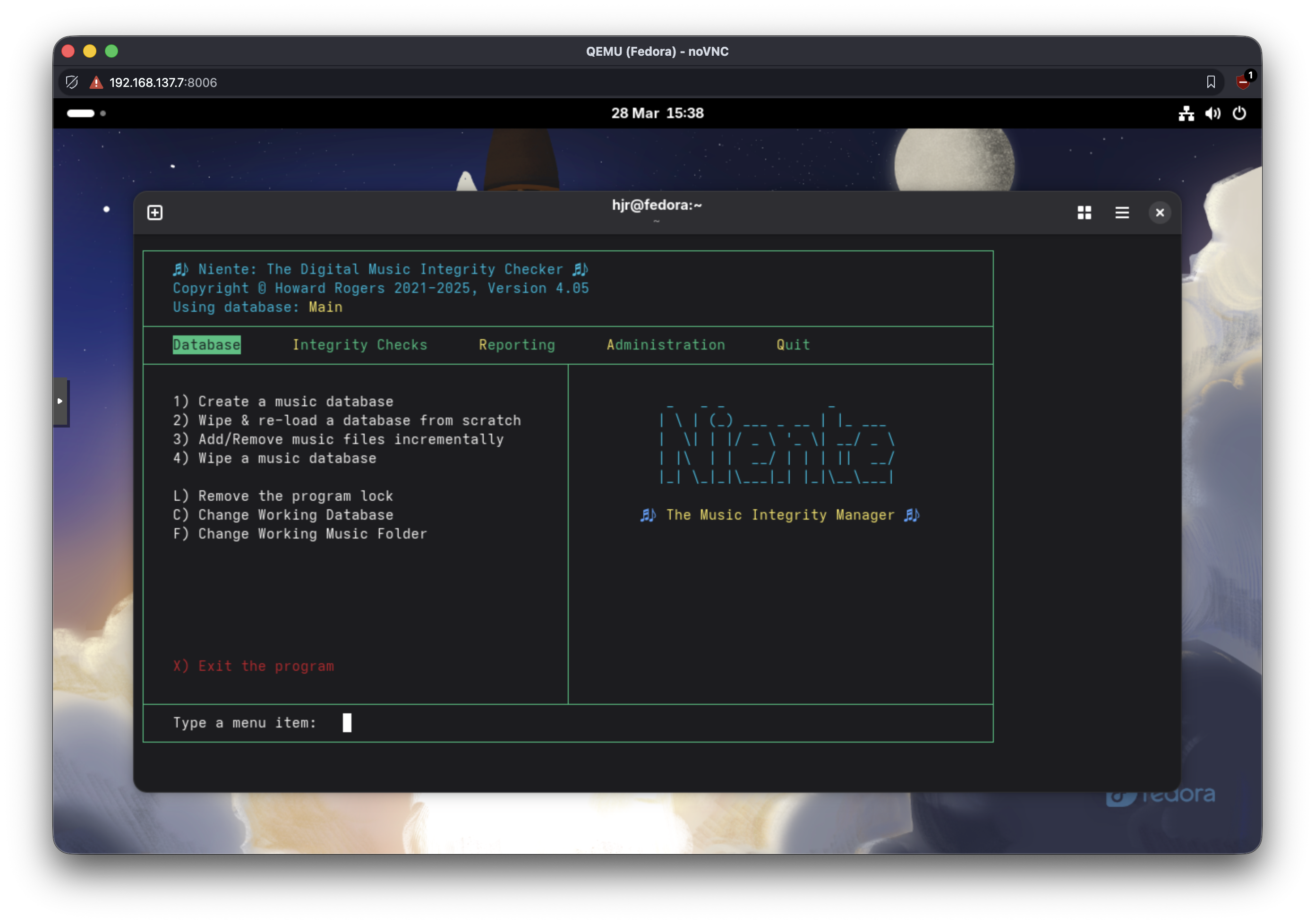This screenshot has width=1315, height=924.
Task: Open the terminal tab overview grid icon
Action: pos(1084,213)
